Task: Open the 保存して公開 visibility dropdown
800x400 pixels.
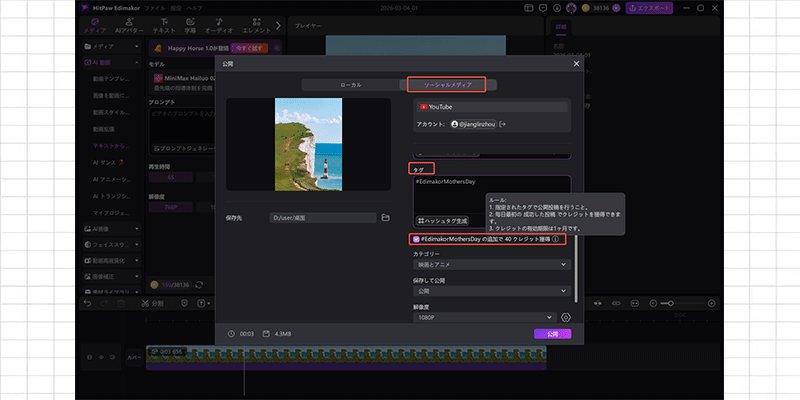Action: click(492, 291)
